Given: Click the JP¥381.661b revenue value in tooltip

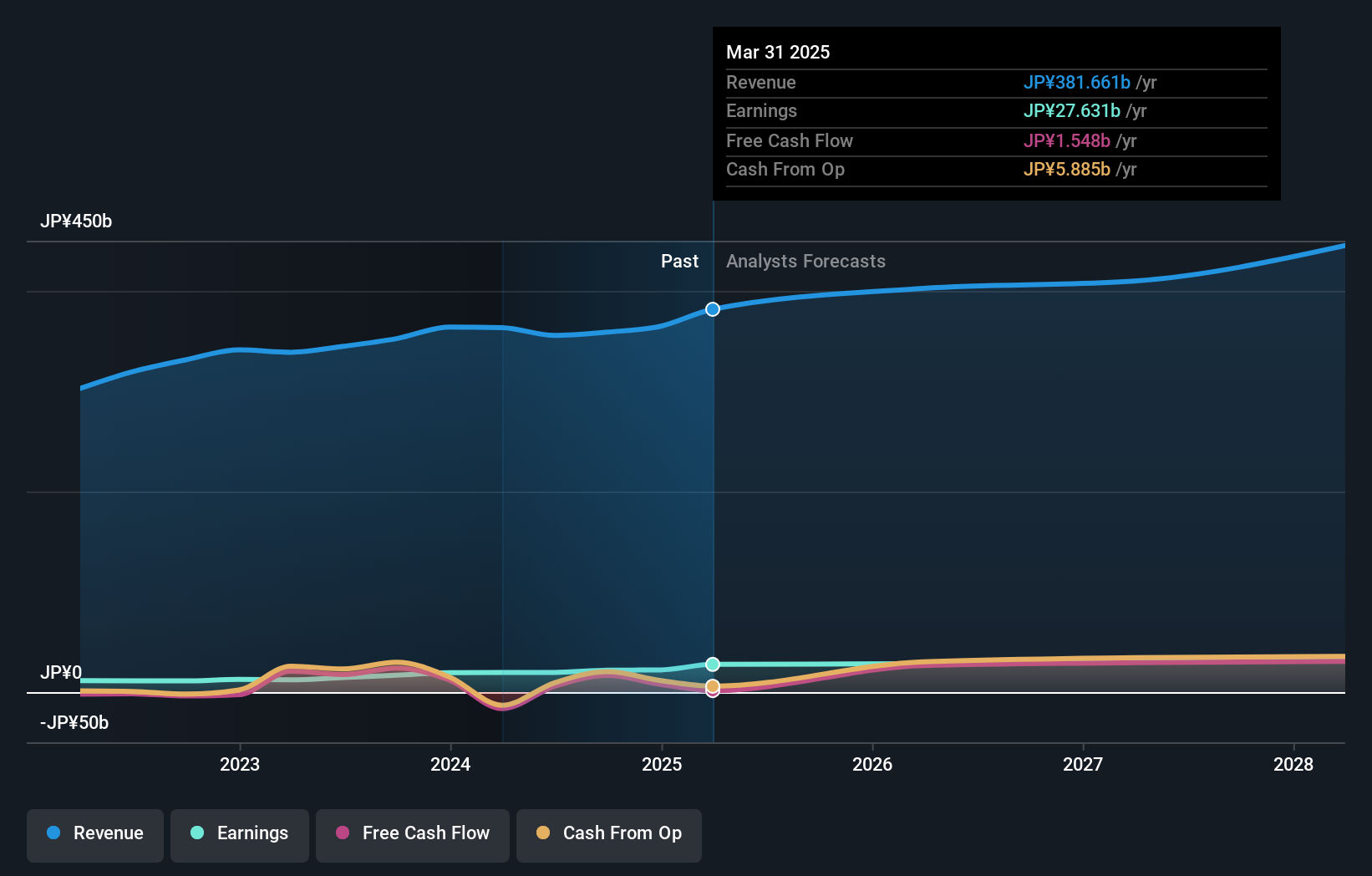Looking at the screenshot, I should pos(1078,82).
